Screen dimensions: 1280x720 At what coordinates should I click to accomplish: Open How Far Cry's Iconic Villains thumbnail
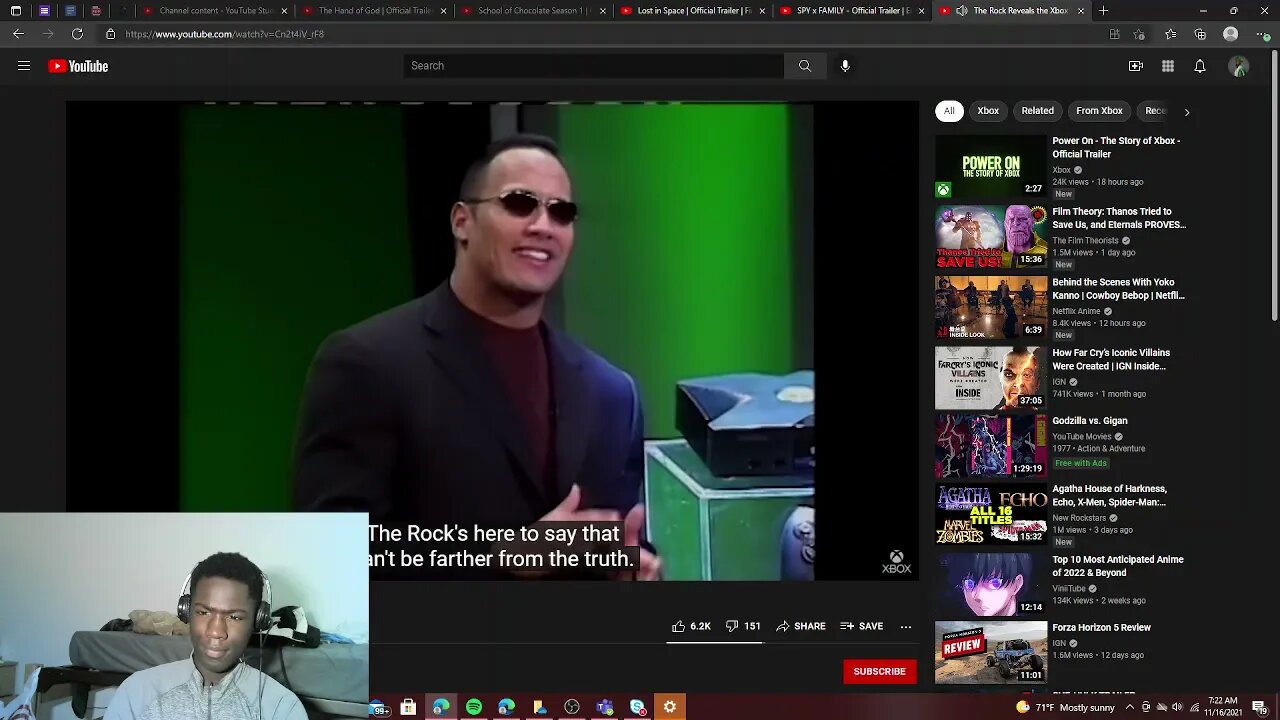point(990,378)
